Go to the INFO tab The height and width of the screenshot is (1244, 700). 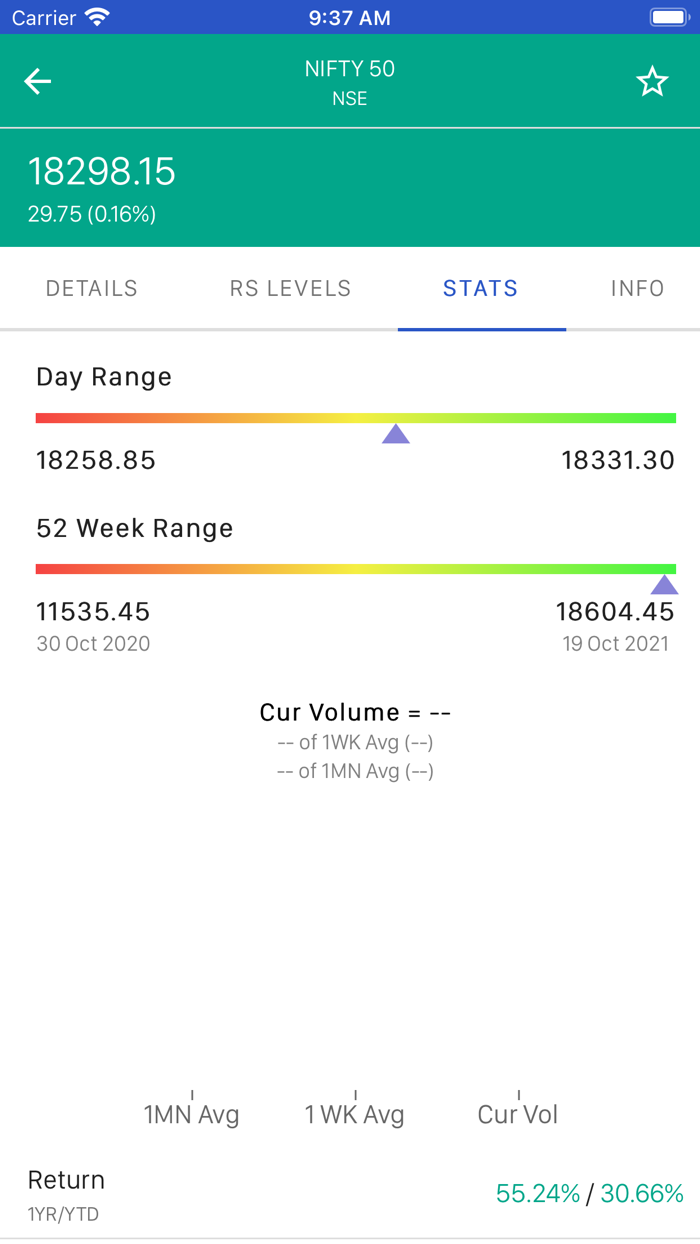[637, 289]
